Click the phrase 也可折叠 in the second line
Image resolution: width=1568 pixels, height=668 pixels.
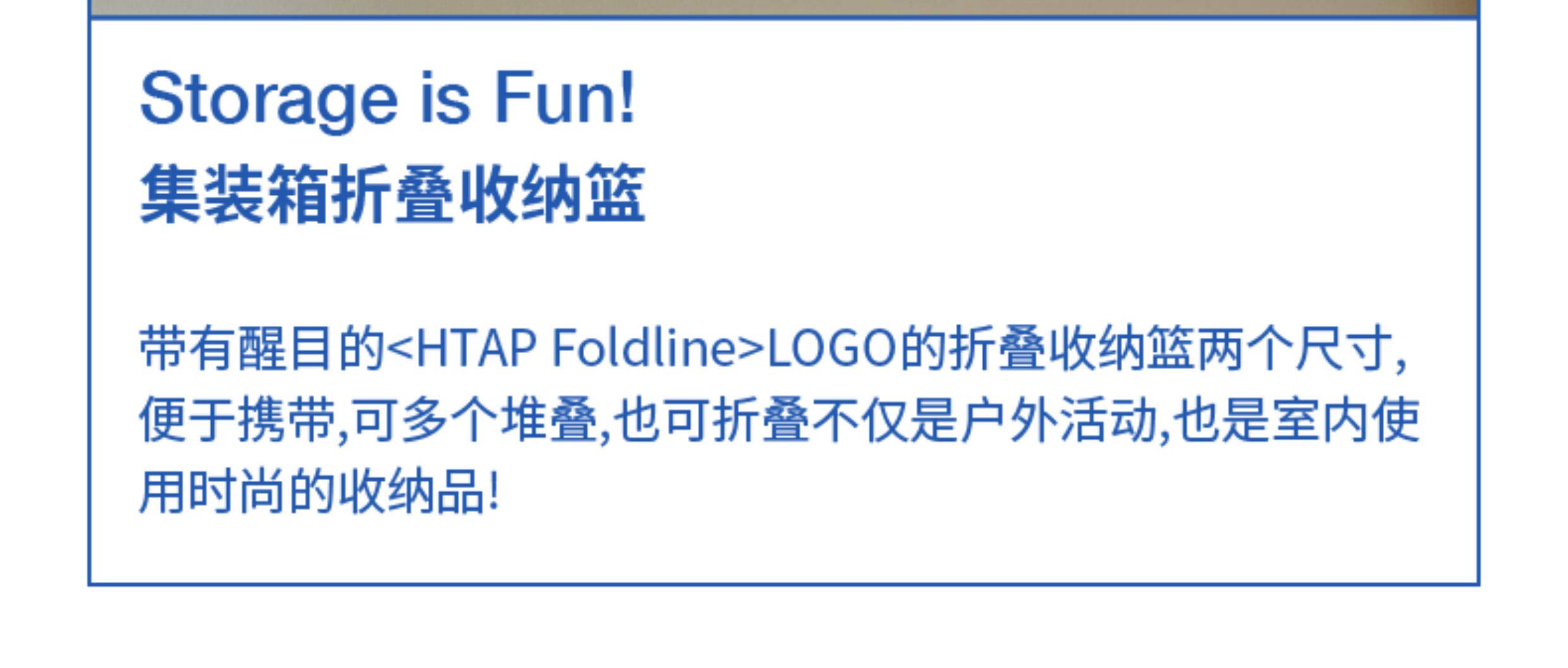click(x=712, y=421)
